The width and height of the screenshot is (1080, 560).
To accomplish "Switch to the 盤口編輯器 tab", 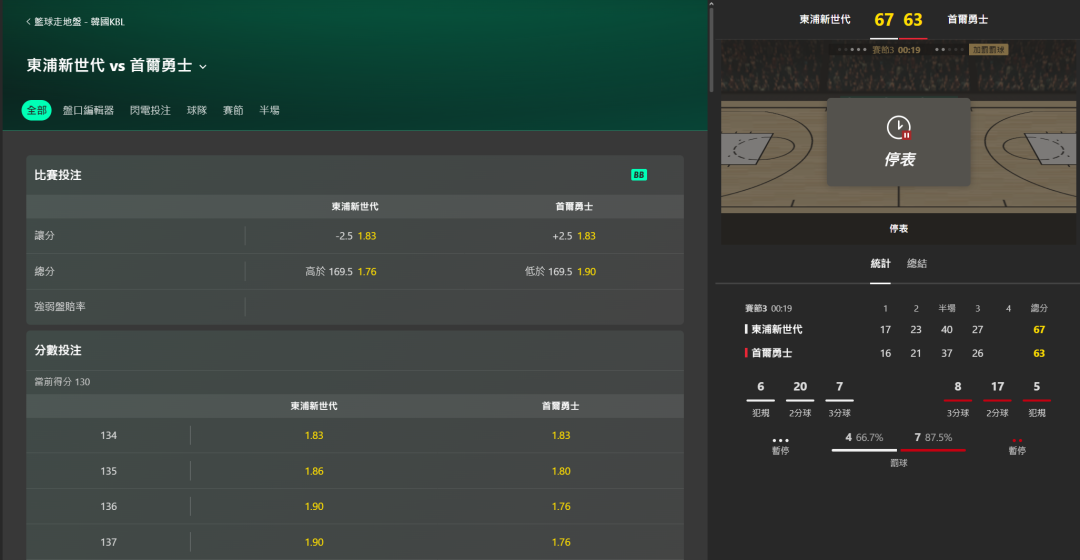I will (x=88, y=110).
